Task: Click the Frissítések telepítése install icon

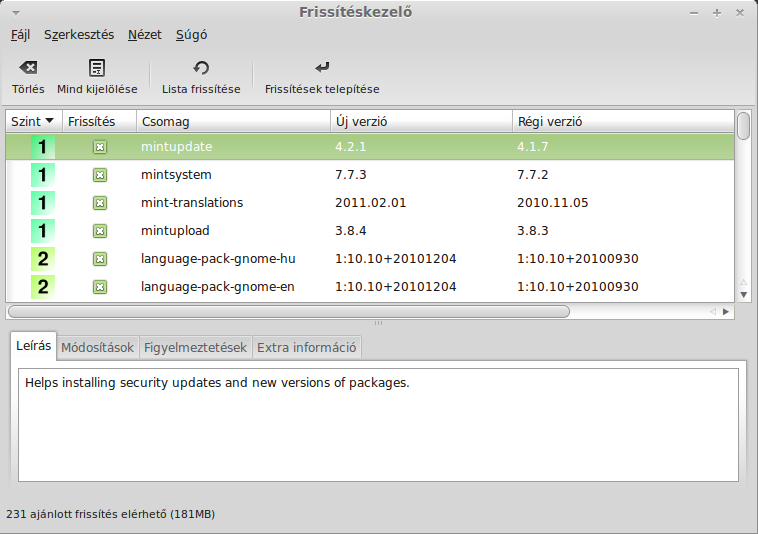Action: (x=322, y=68)
